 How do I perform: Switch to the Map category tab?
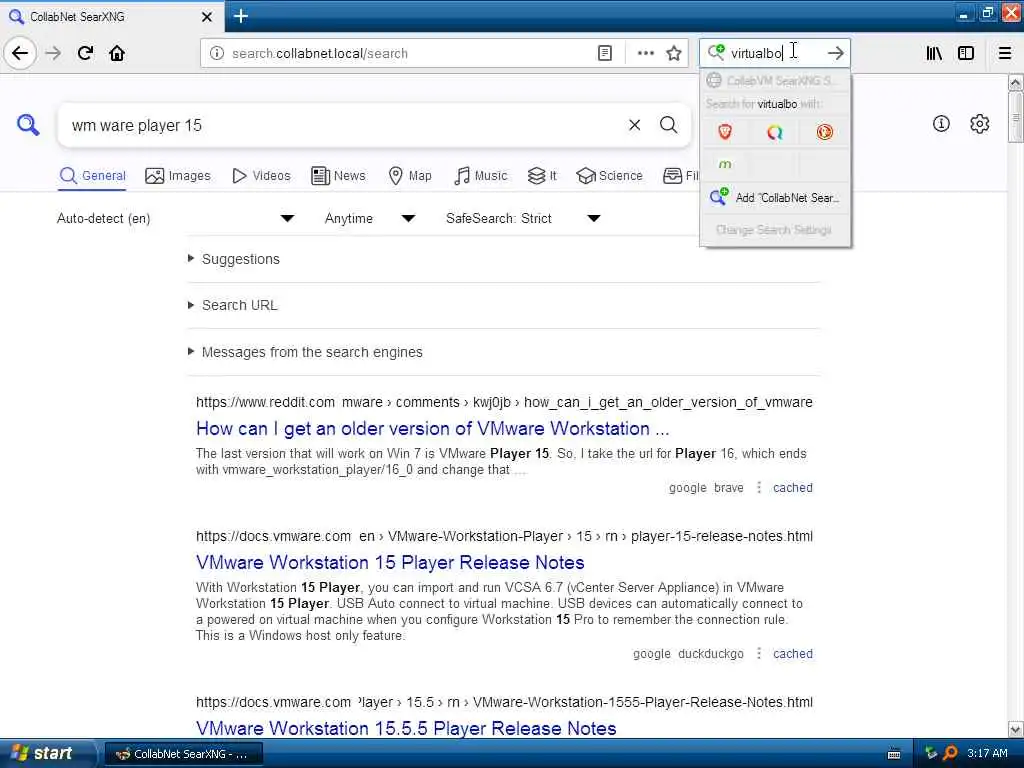[409, 176]
